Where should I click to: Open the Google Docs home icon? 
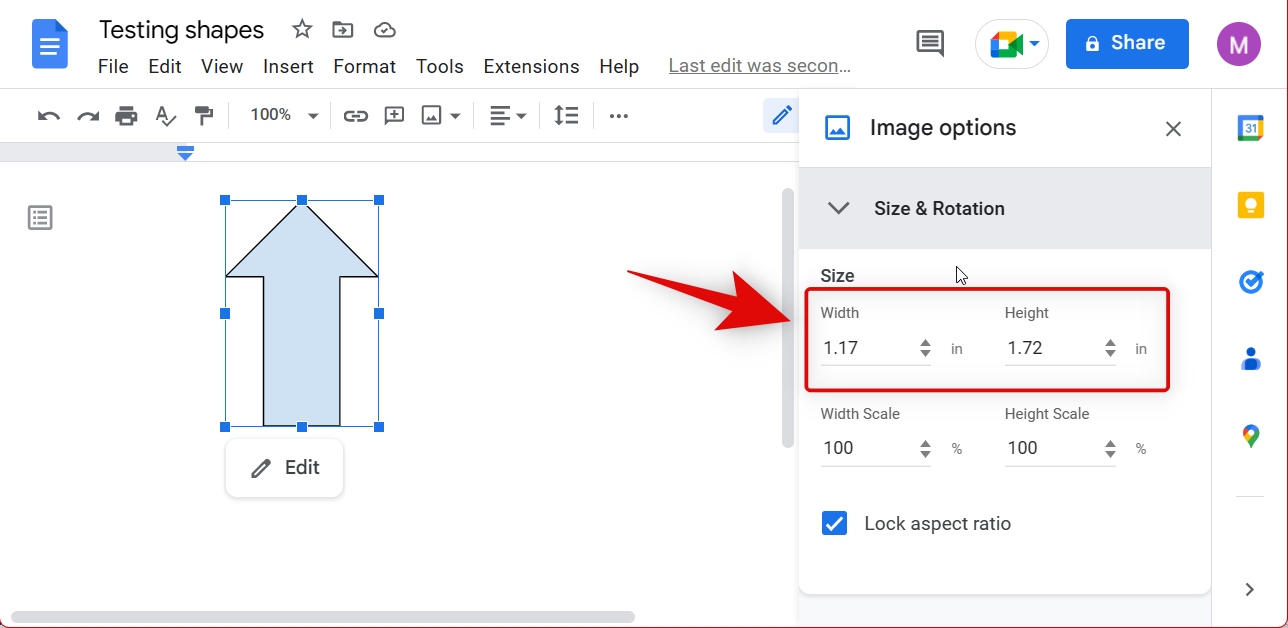[x=50, y=44]
